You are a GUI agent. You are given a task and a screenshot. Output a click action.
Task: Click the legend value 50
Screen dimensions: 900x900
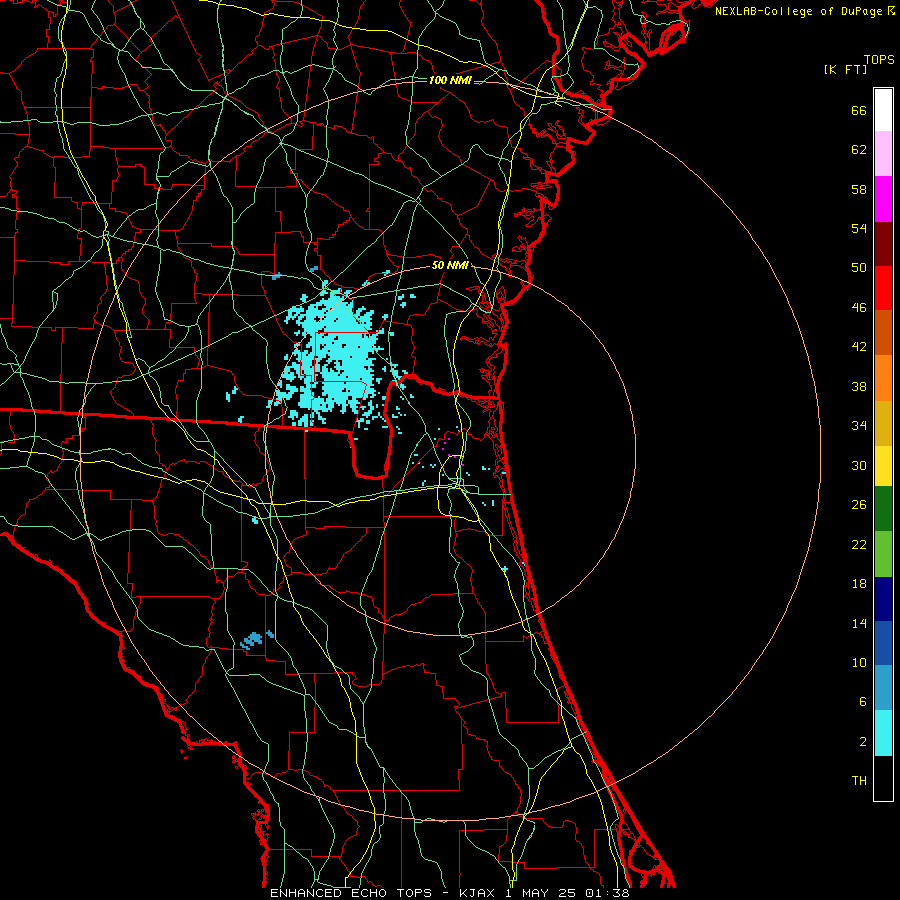[859, 268]
